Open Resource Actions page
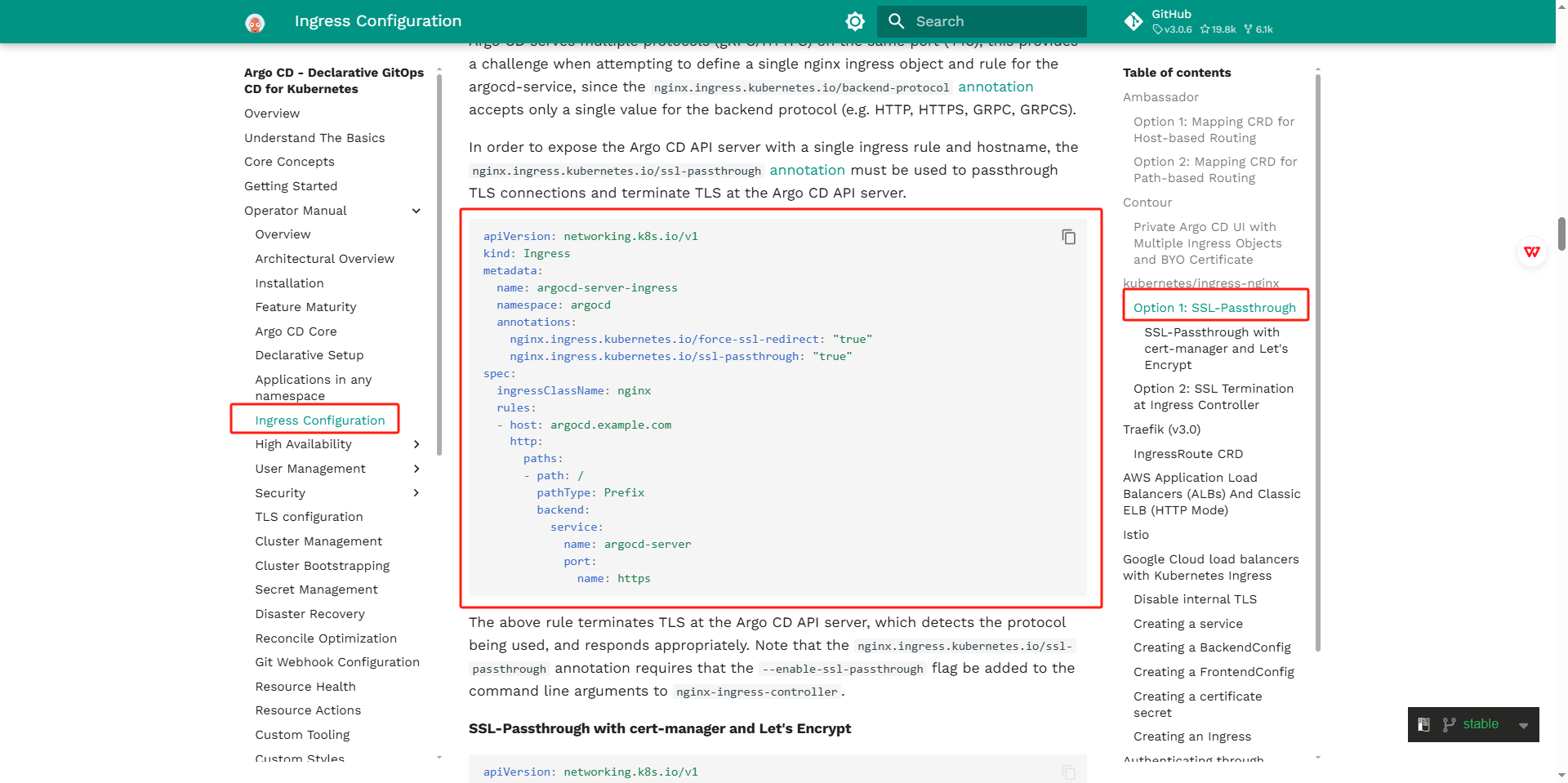1568x783 pixels. tap(308, 710)
